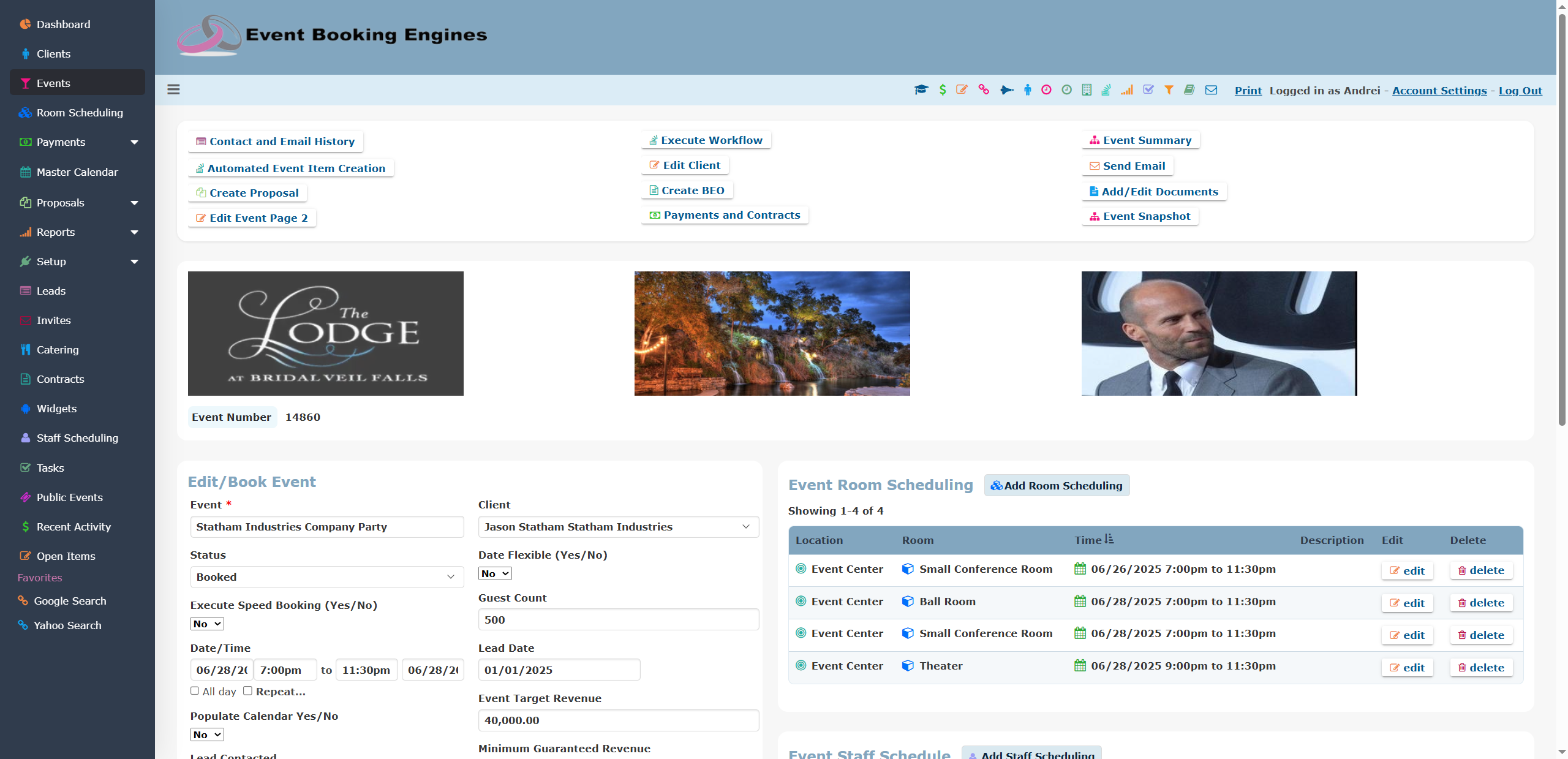The width and height of the screenshot is (1568, 759).
Task: Check the Repeat... checkbox
Action: (x=247, y=691)
